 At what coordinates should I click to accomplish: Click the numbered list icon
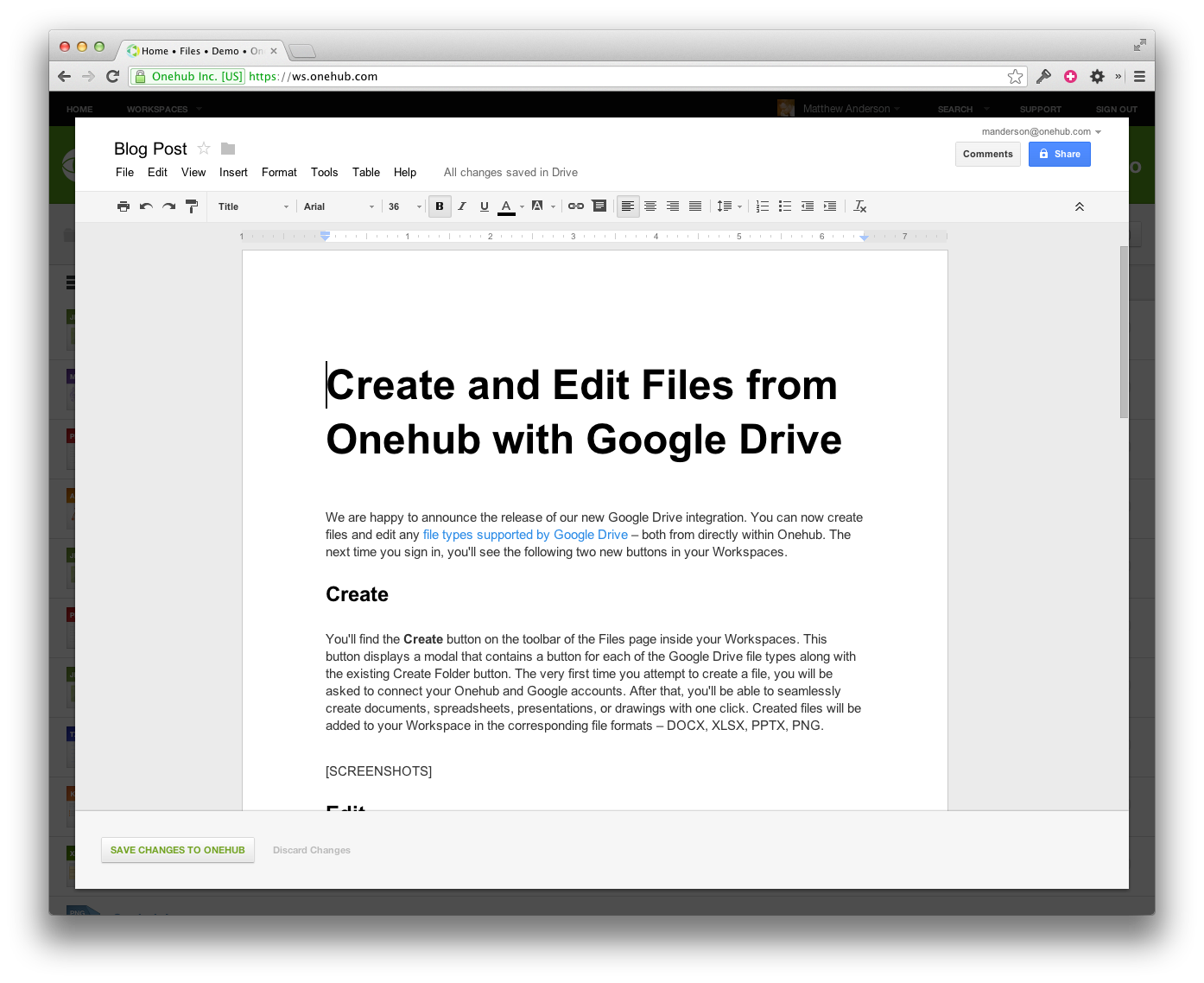pos(763,206)
